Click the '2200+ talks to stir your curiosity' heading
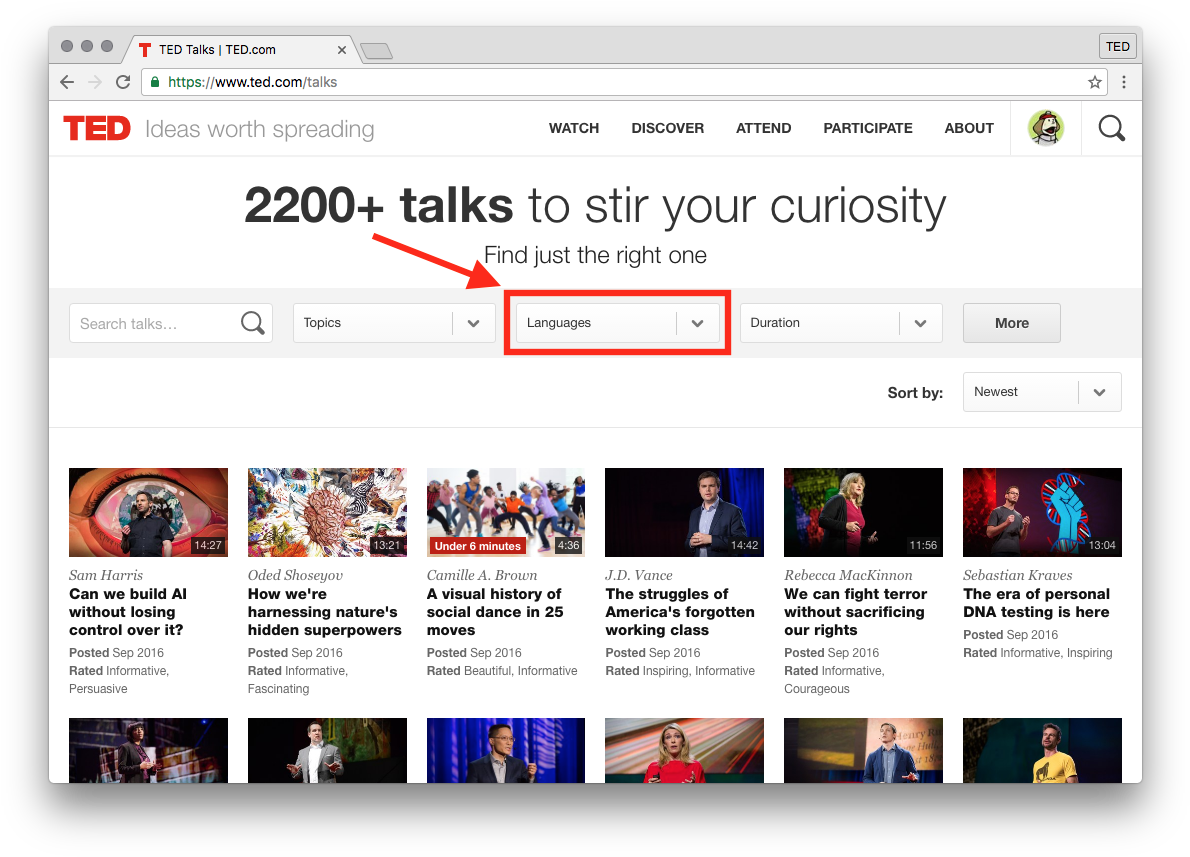This screenshot has width=1190, height=857. 595,206
